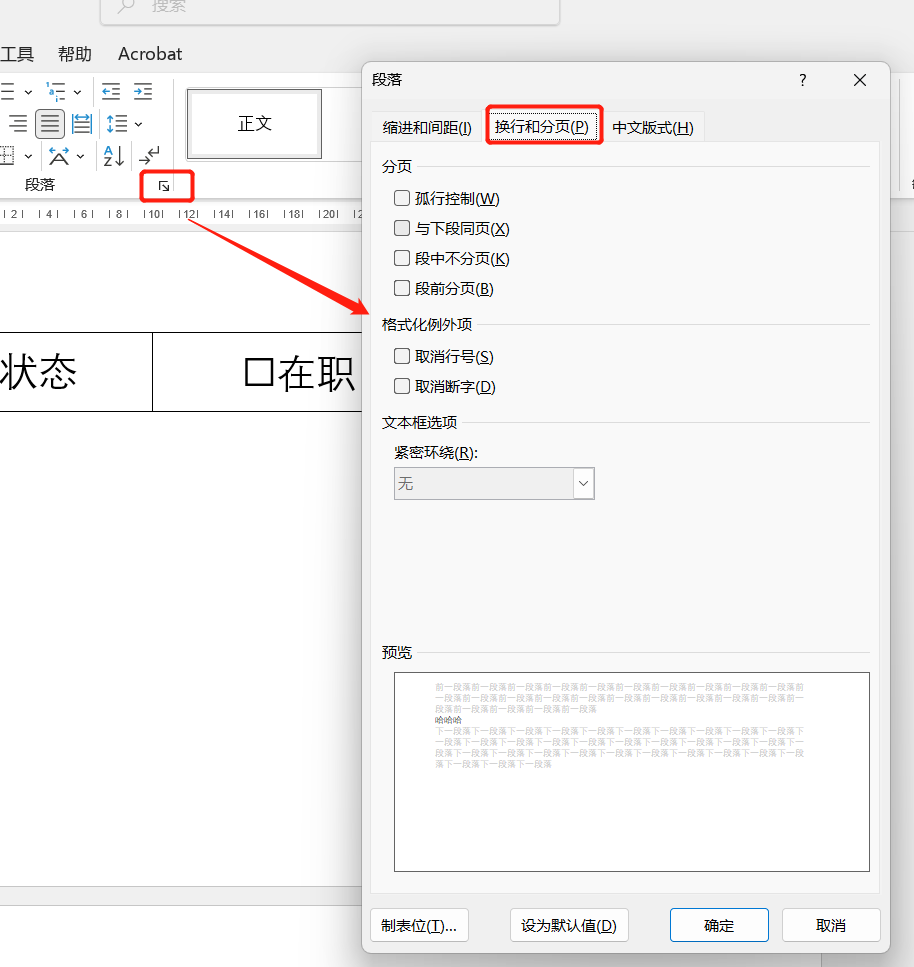914x967 pixels.
Task: Open the borders dropdown arrow
Action: coord(28,157)
